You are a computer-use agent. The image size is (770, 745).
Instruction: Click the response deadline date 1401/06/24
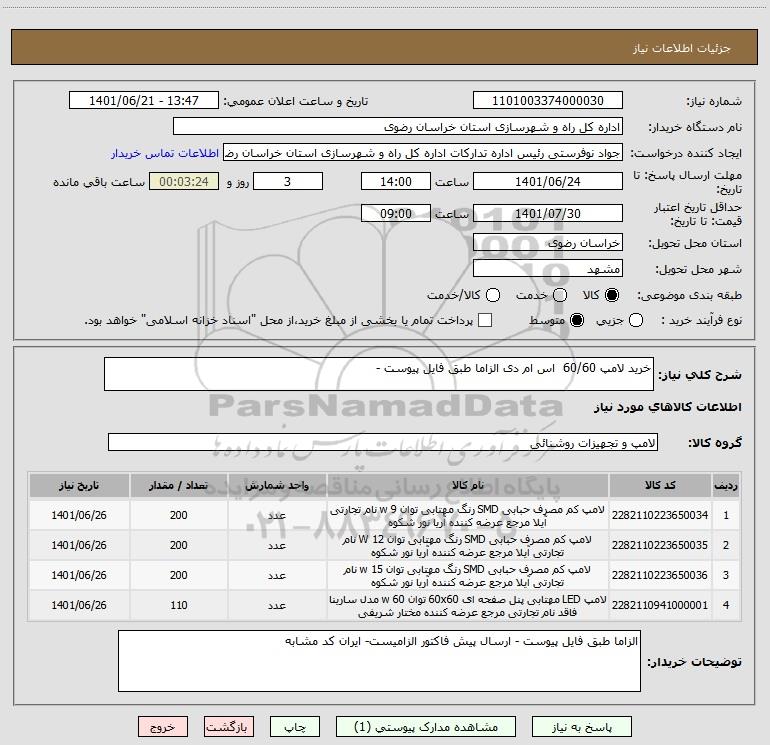click(548, 181)
